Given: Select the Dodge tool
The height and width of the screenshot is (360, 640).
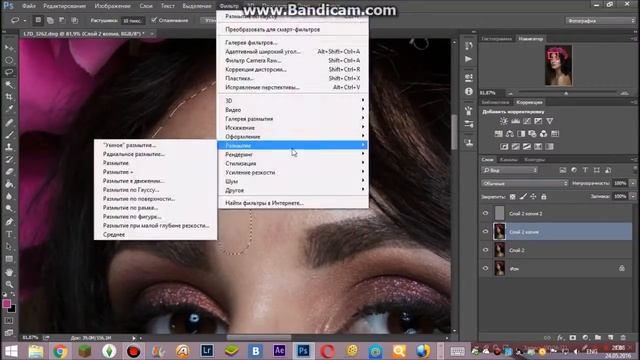Looking at the screenshot, I should coord(9,209).
